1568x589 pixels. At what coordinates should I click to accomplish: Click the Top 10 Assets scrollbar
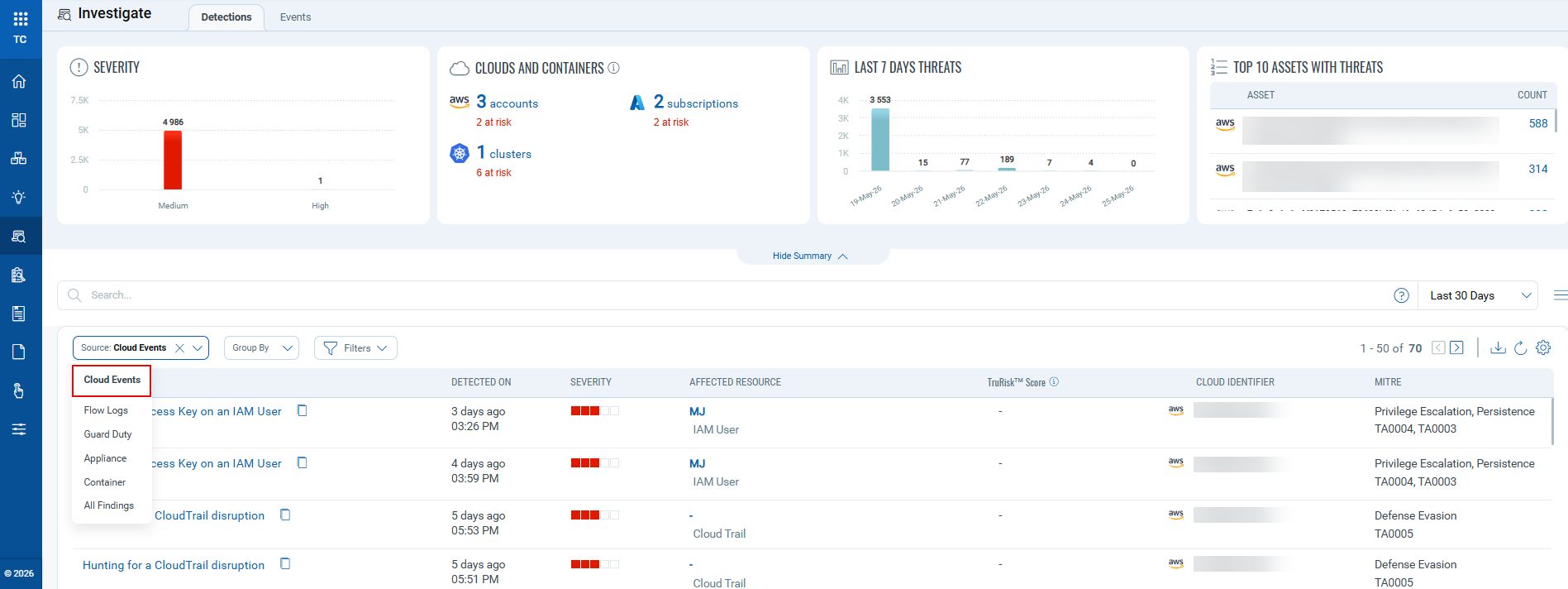(1556, 121)
